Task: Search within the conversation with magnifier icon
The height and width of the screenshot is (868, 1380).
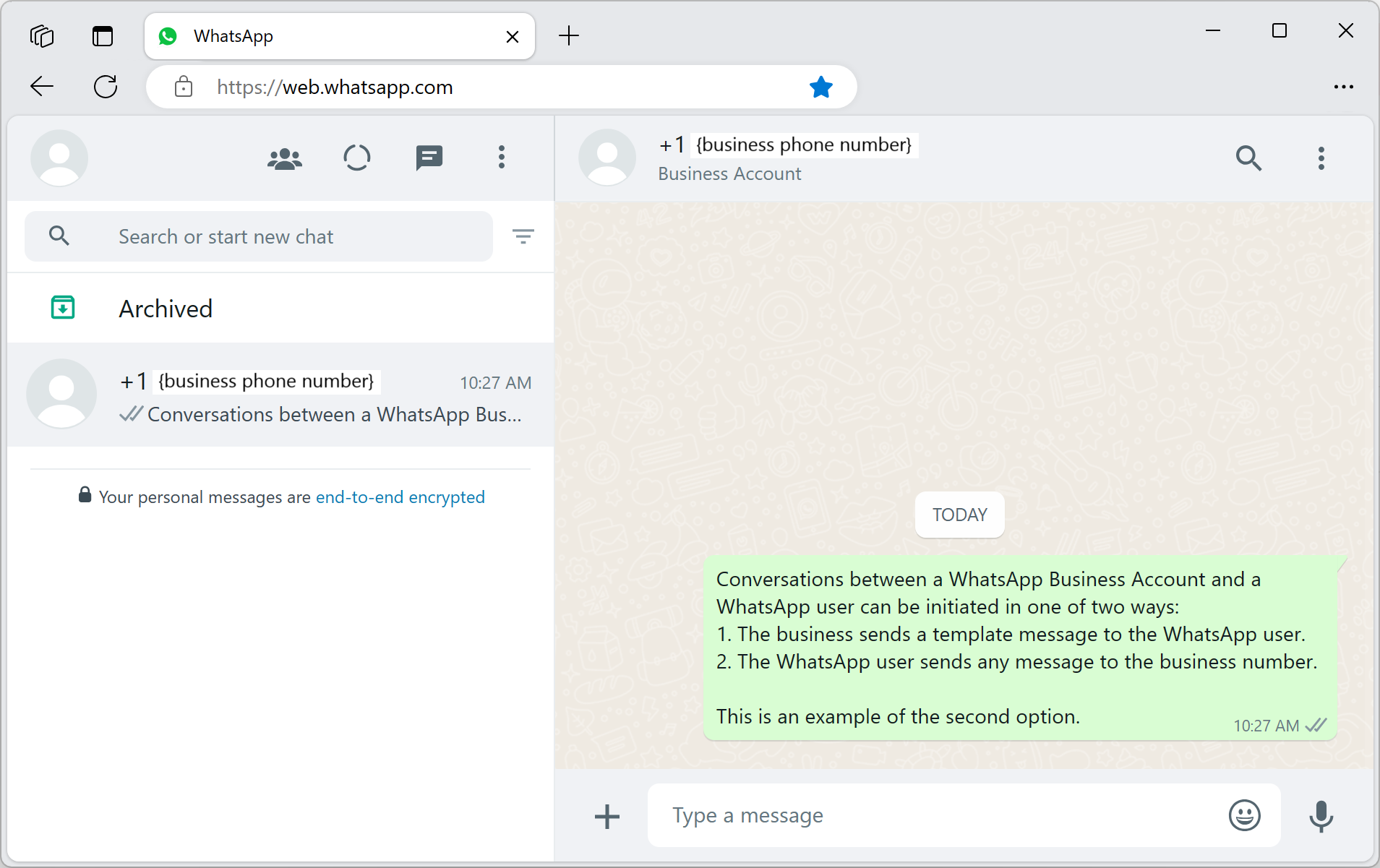Action: [x=1248, y=158]
